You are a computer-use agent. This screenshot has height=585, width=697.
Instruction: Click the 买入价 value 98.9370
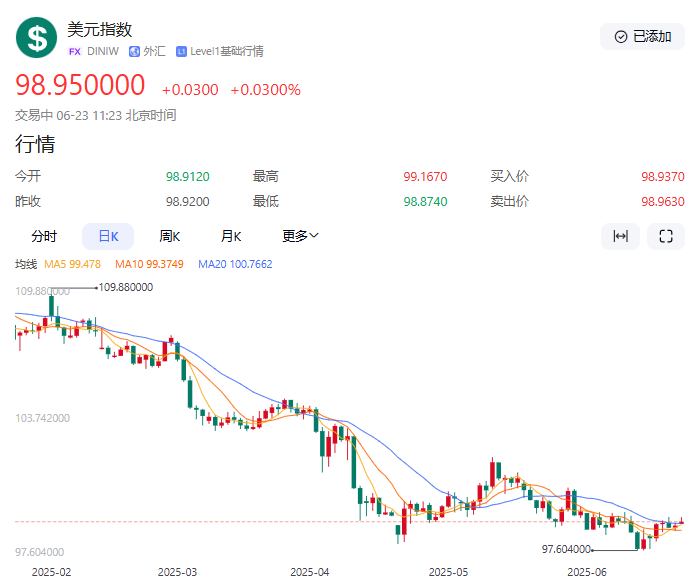click(663, 177)
